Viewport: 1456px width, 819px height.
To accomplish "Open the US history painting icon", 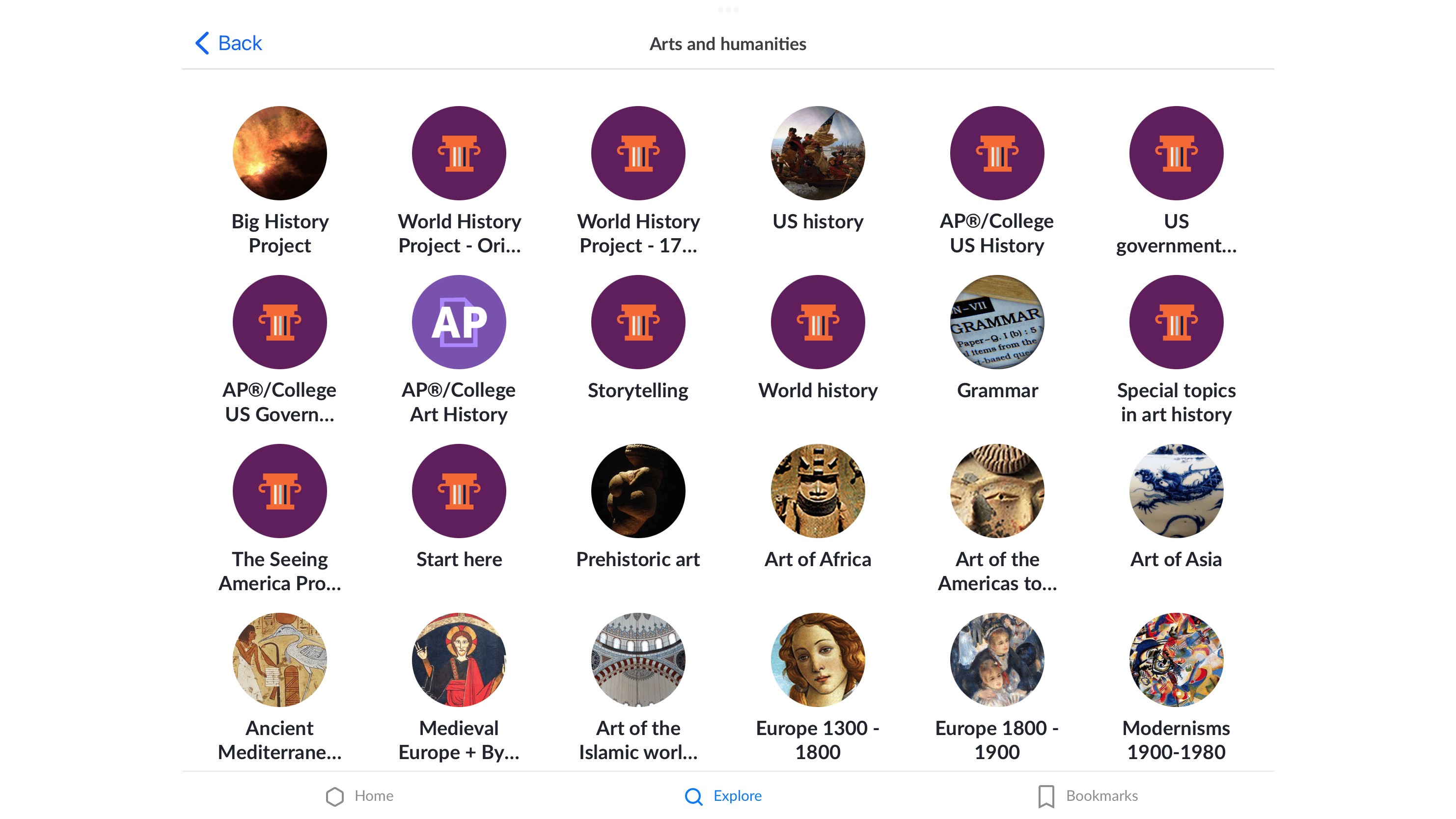I will tap(817, 153).
